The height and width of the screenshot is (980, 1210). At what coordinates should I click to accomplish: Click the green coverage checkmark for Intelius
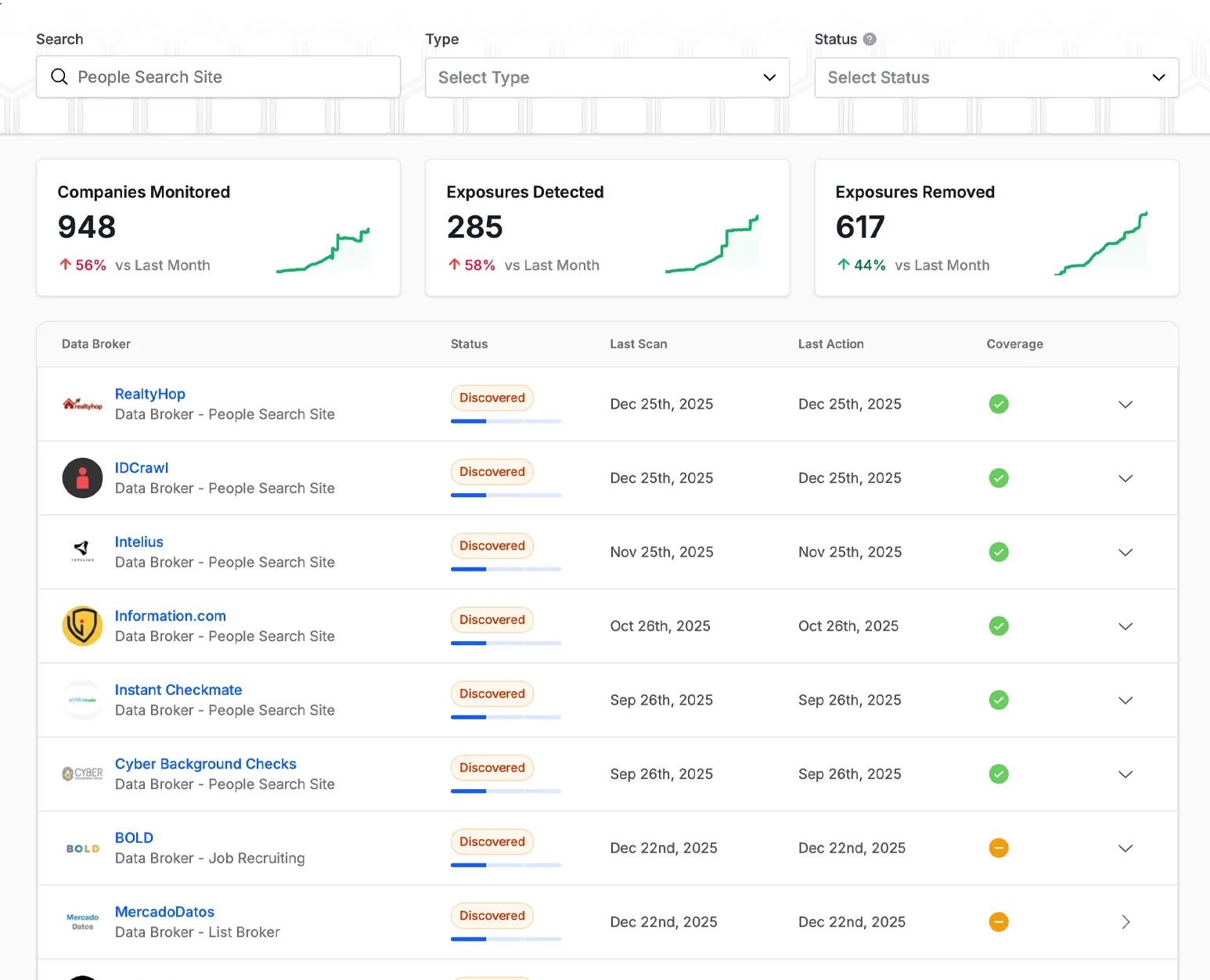point(999,552)
